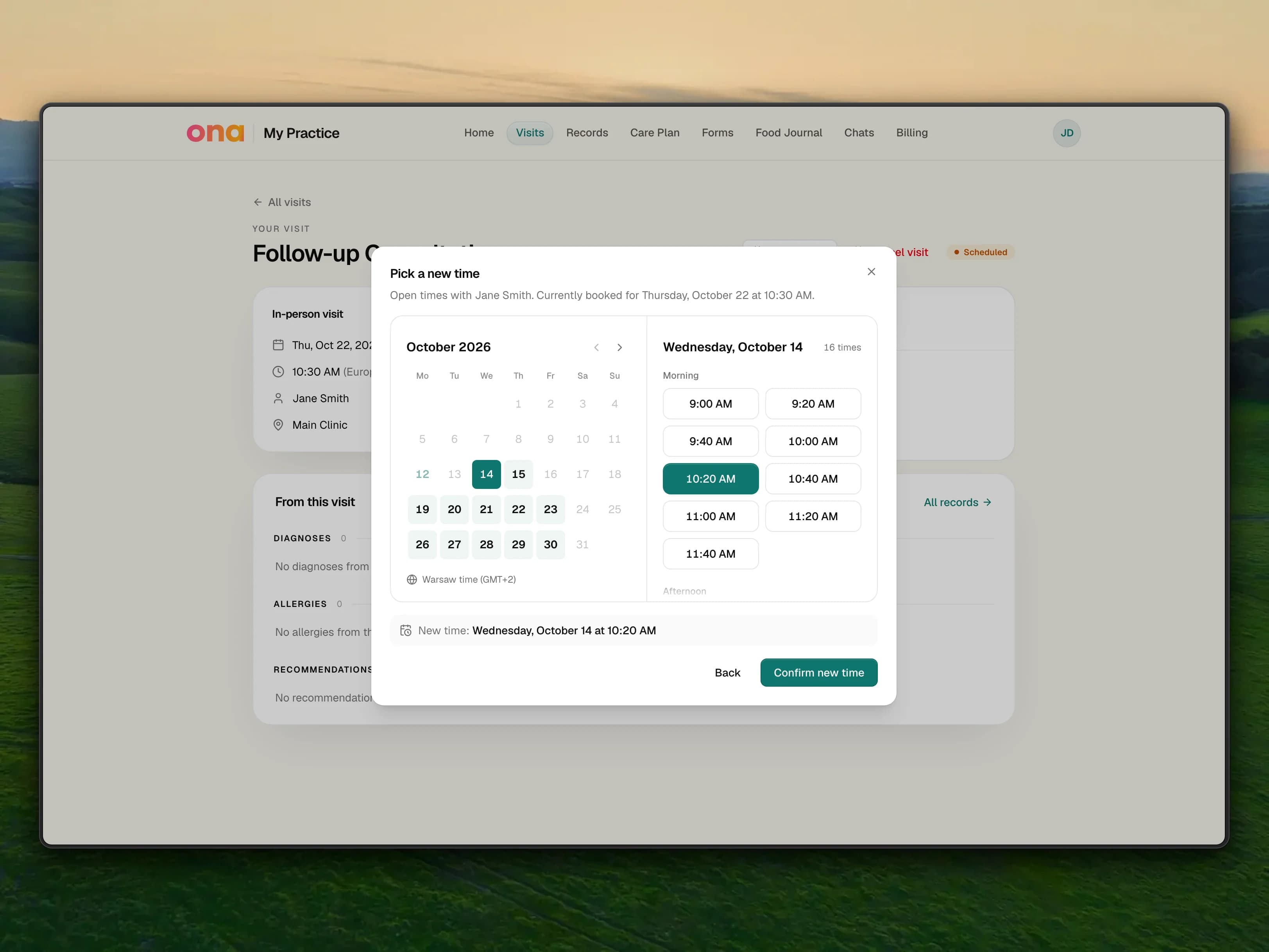Confirm the new appointment time
The image size is (1269, 952).
(819, 673)
